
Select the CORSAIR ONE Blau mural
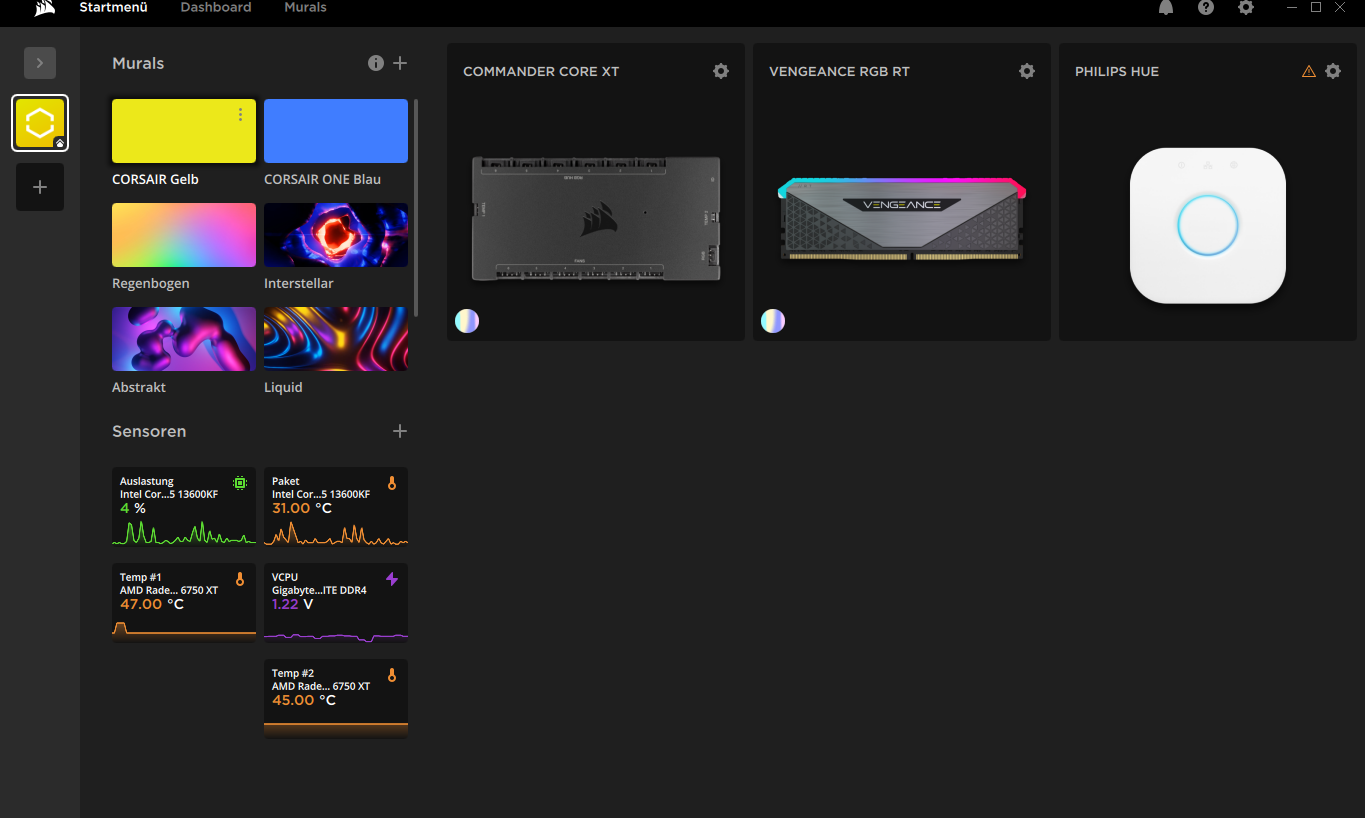click(336, 131)
